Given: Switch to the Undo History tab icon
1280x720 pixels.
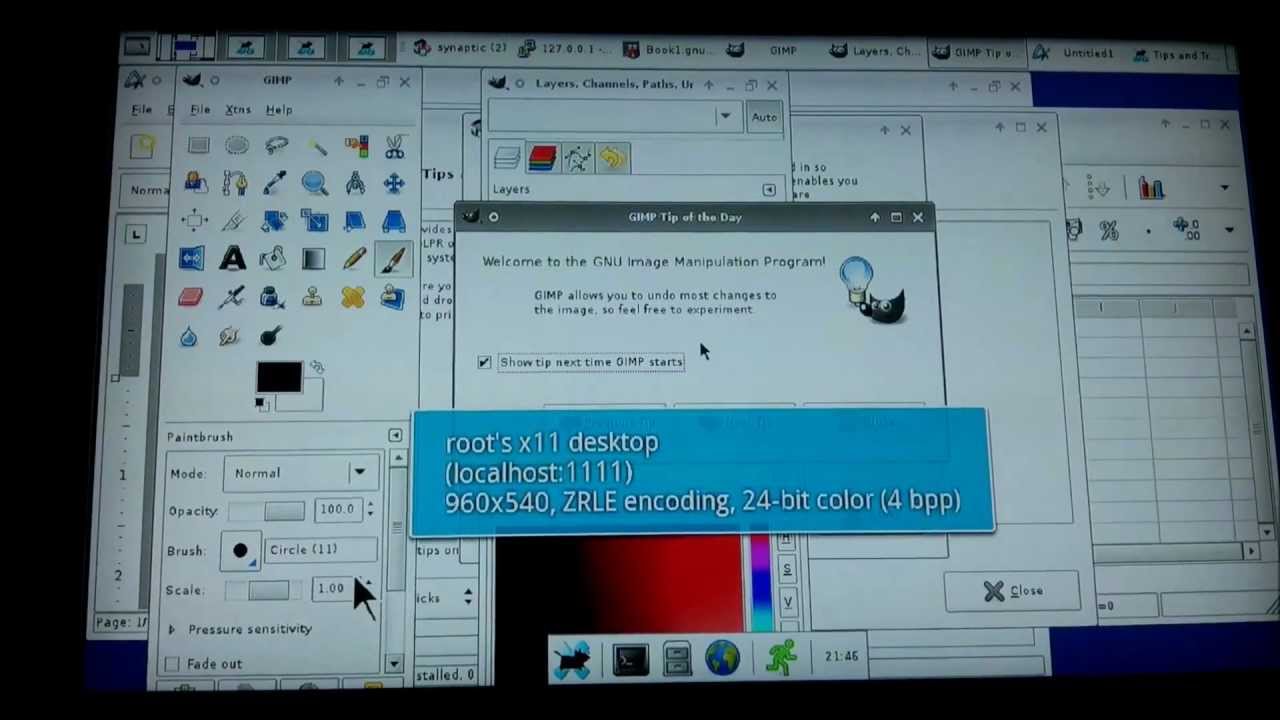Looking at the screenshot, I should 613,158.
